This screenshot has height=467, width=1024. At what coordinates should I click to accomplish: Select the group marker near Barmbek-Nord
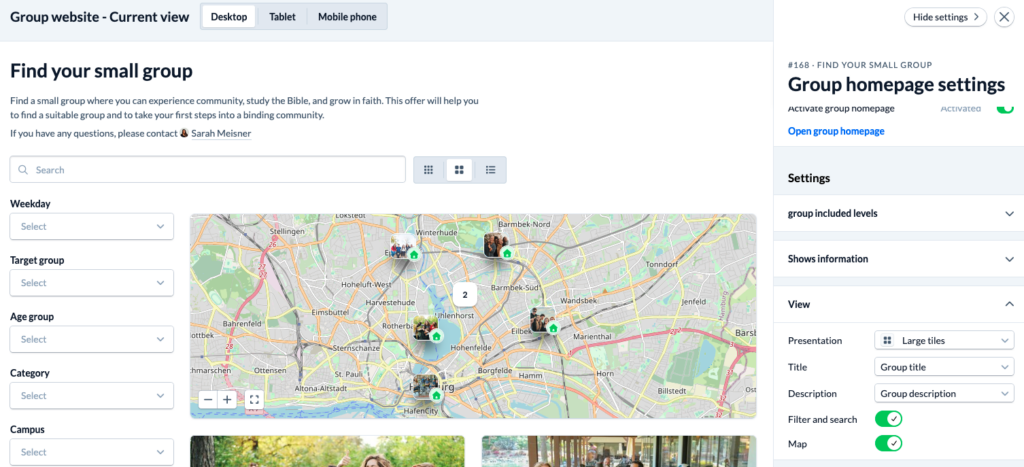(x=497, y=246)
